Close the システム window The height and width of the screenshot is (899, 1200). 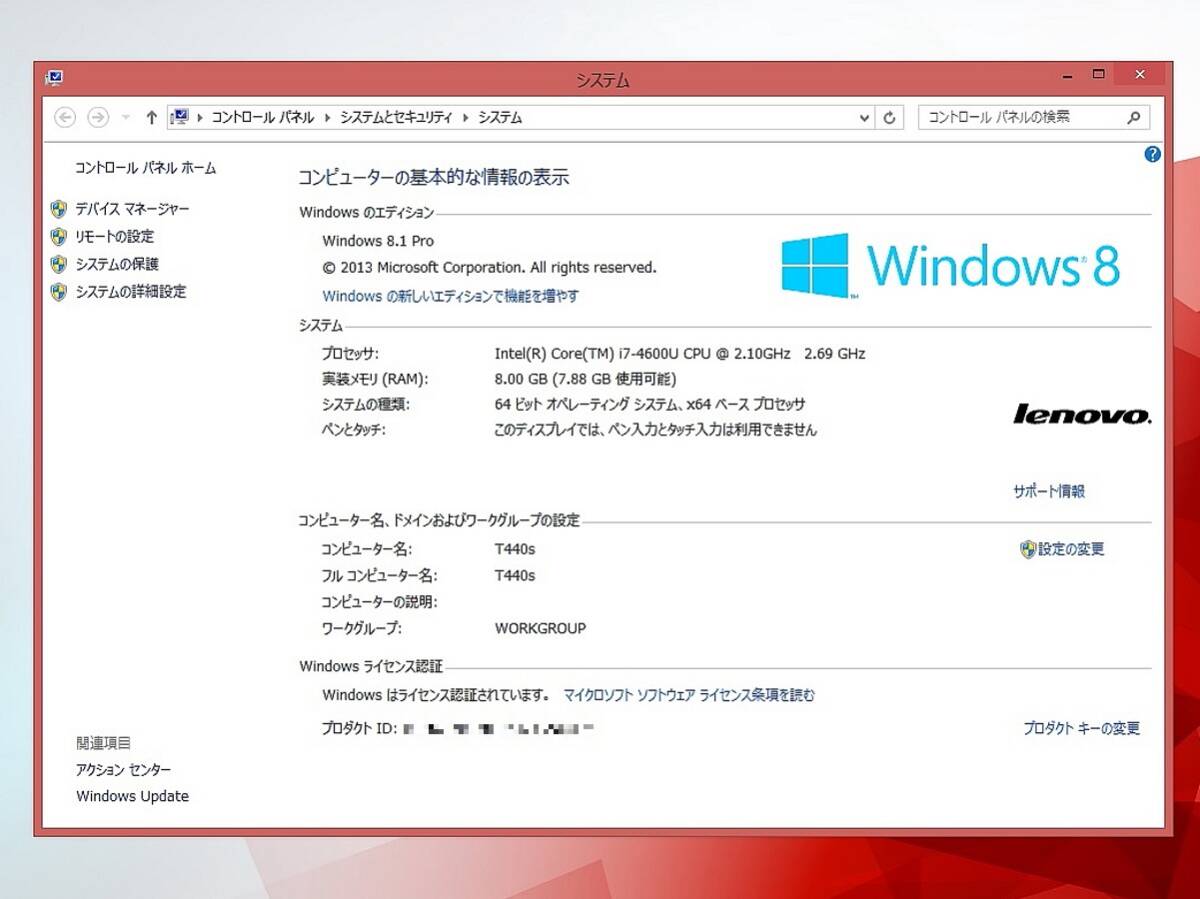click(1140, 75)
